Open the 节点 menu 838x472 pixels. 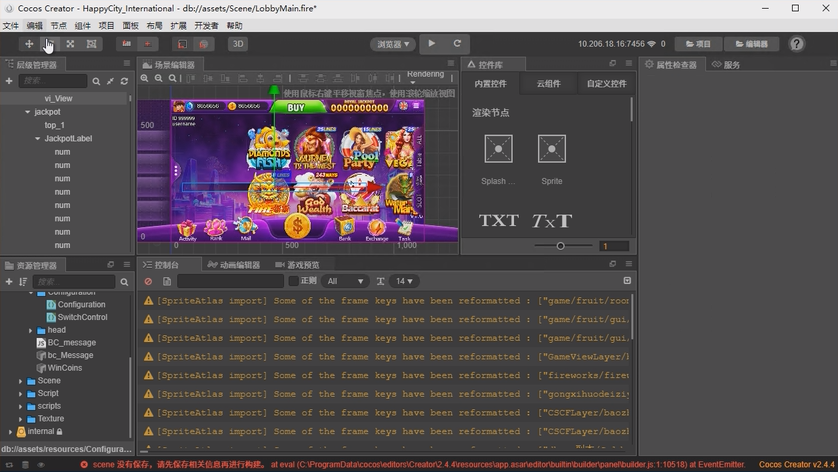[59, 26]
